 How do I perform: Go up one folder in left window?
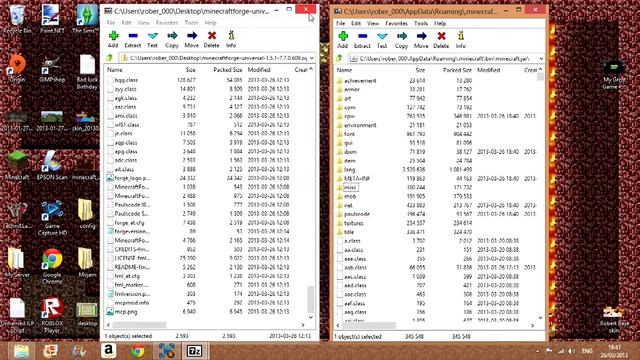click(x=109, y=58)
